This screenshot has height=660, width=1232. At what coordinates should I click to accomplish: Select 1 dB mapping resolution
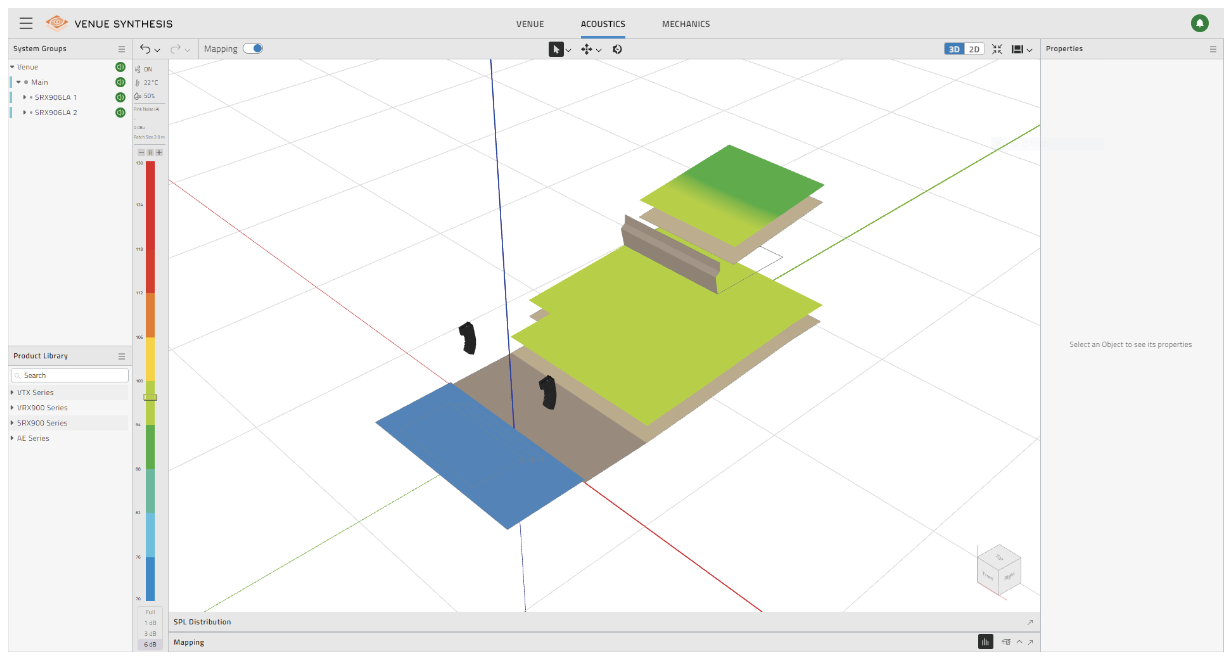150,622
